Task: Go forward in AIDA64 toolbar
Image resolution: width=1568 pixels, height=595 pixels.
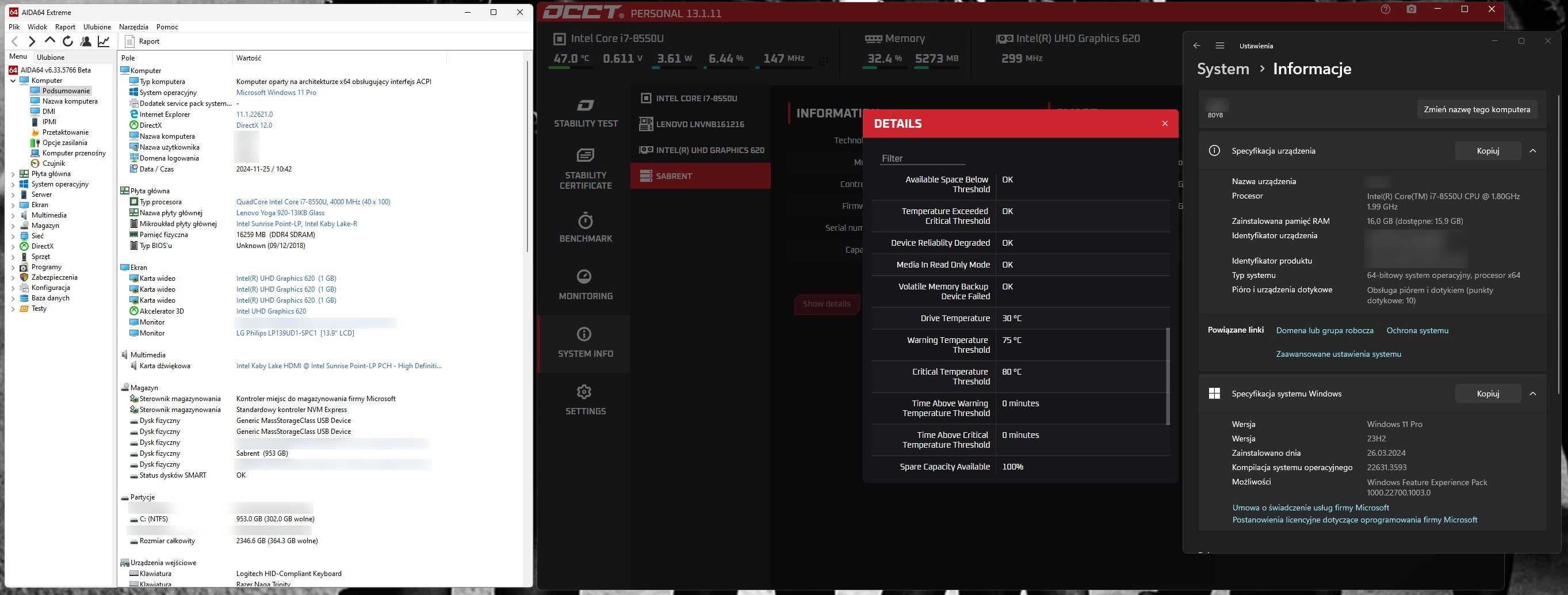Action: 32,41
